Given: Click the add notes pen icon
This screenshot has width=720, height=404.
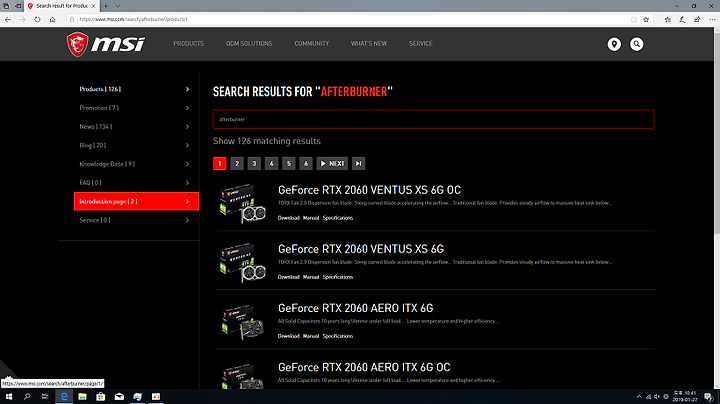Looking at the screenshot, I should click(x=682, y=19).
